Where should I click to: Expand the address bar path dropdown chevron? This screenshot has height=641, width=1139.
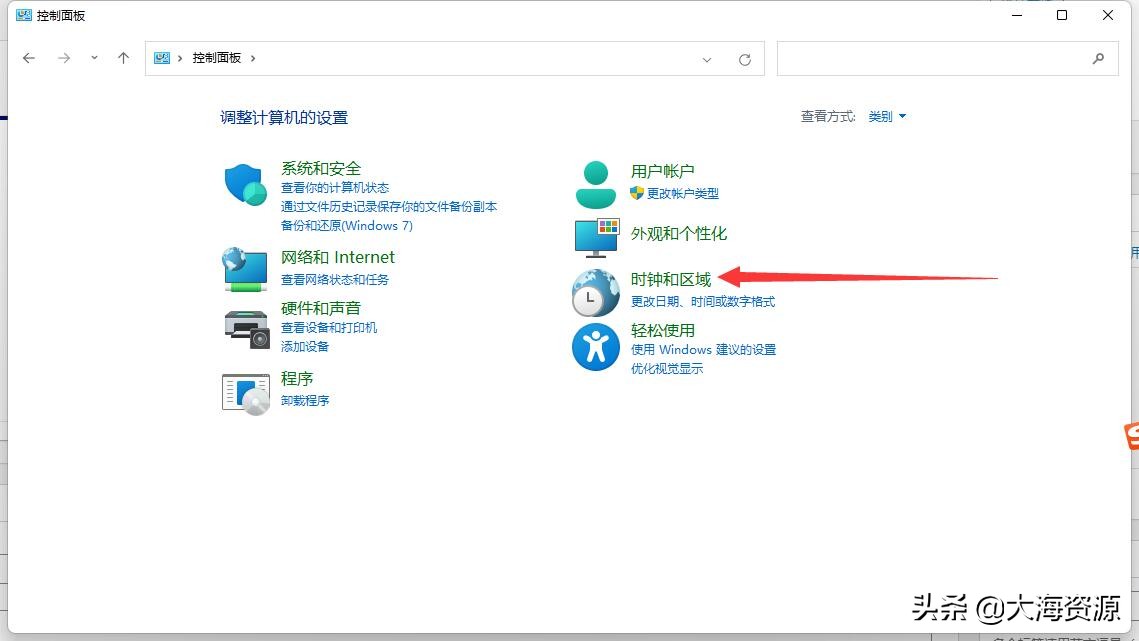click(707, 59)
